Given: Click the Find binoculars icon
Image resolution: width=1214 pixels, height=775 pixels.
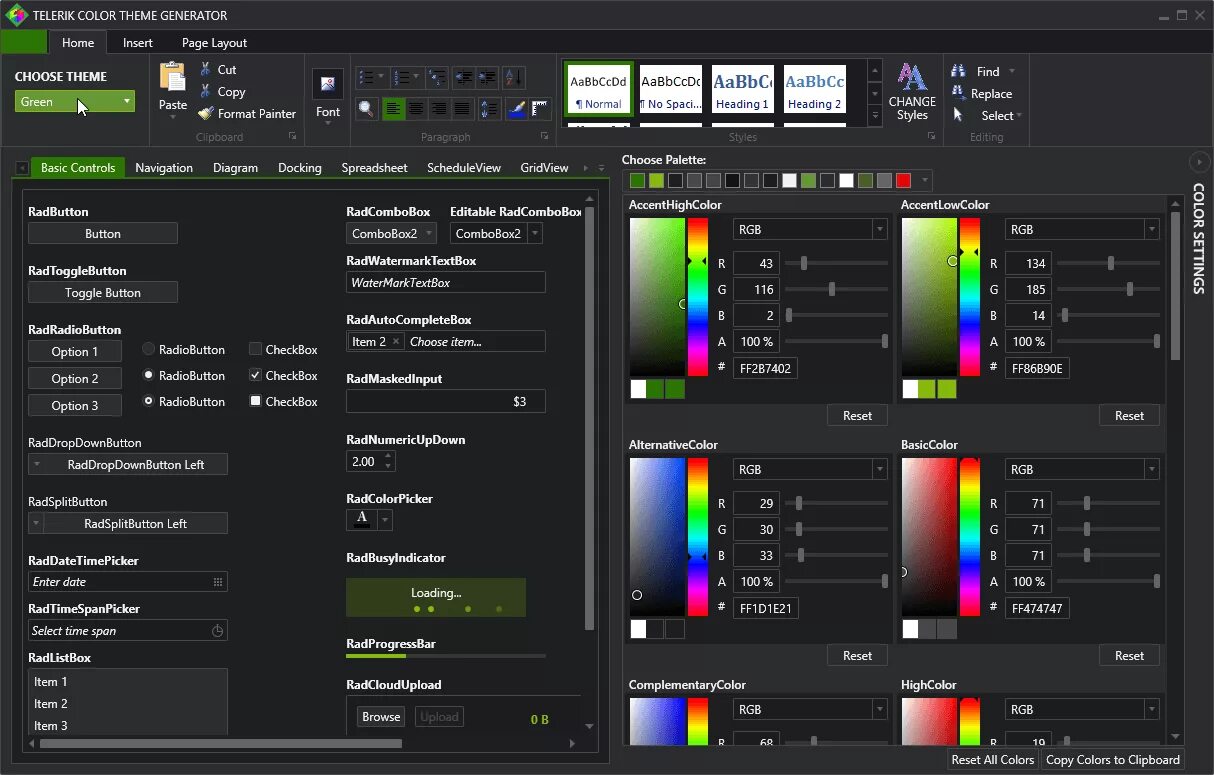Looking at the screenshot, I should 958,71.
